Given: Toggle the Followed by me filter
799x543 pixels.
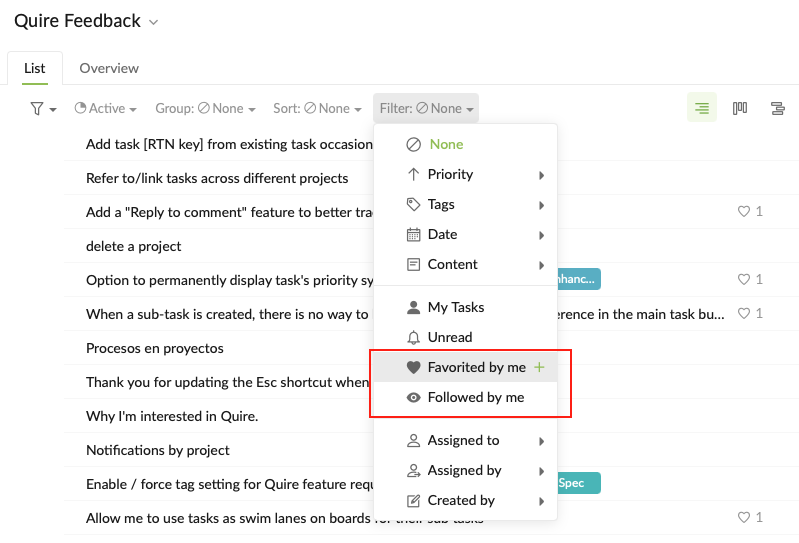Looking at the screenshot, I should click(465, 397).
